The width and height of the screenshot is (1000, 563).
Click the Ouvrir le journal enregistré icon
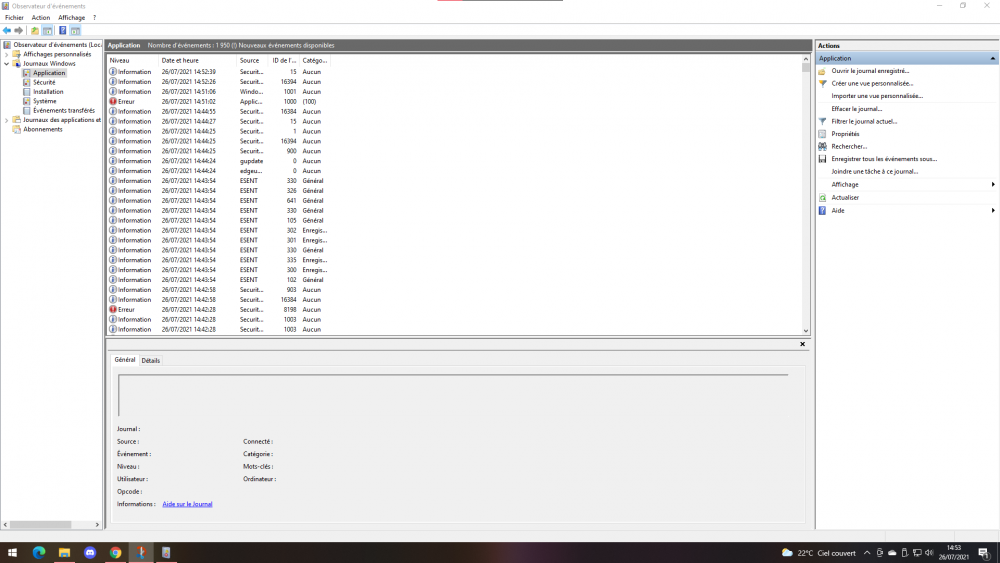(x=823, y=71)
